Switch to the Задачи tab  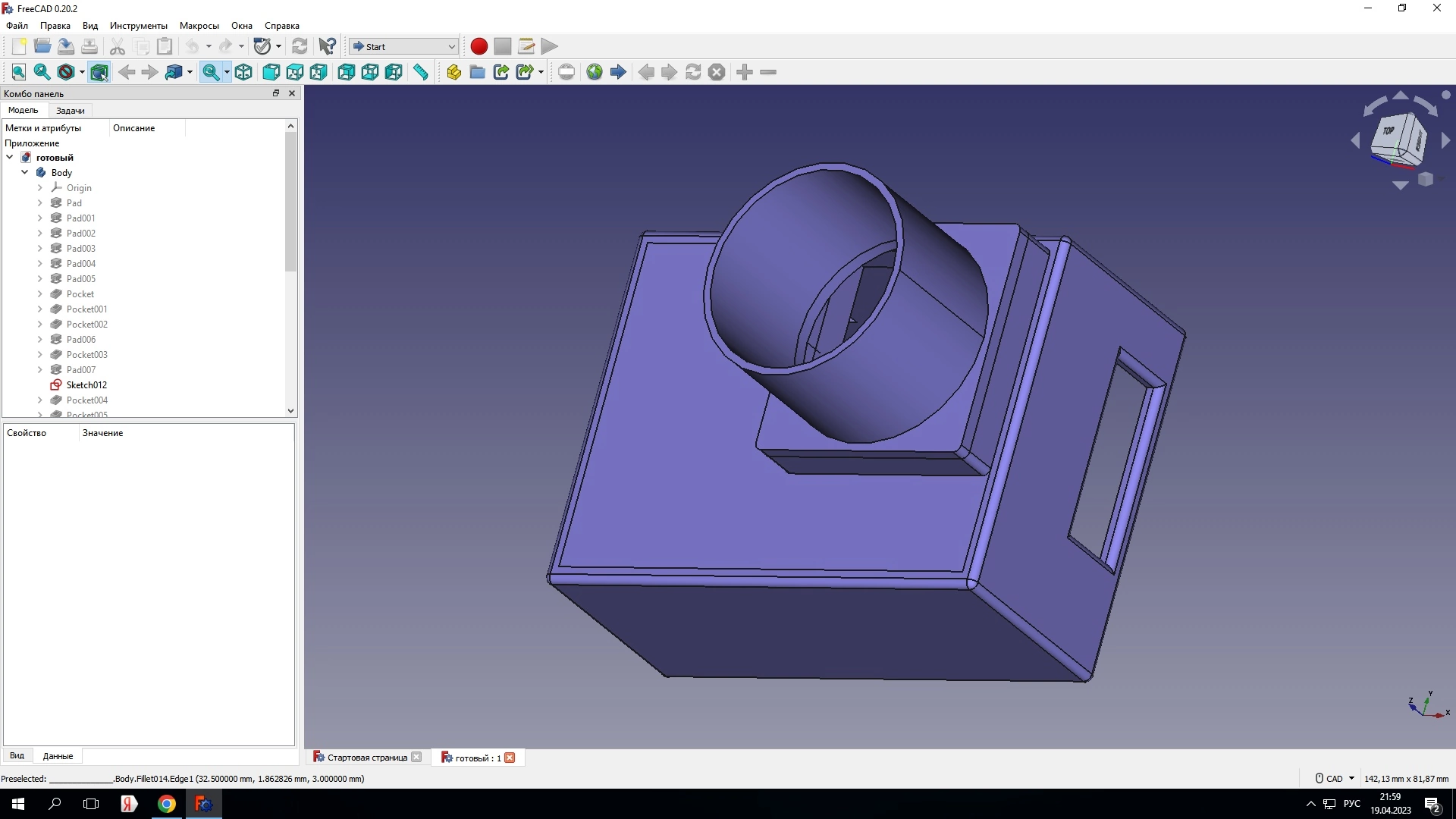pos(70,111)
